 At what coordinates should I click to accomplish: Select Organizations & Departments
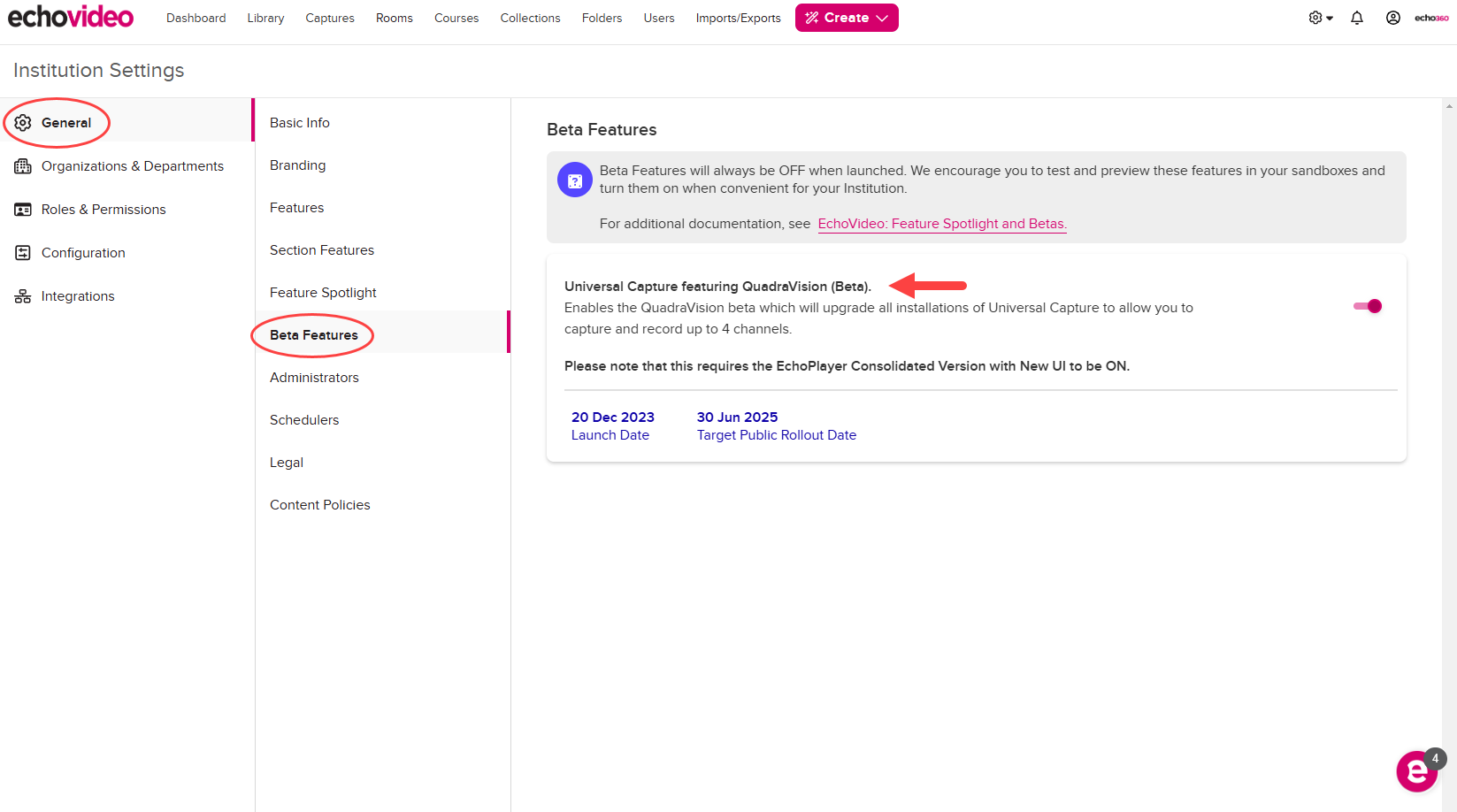pos(133,166)
